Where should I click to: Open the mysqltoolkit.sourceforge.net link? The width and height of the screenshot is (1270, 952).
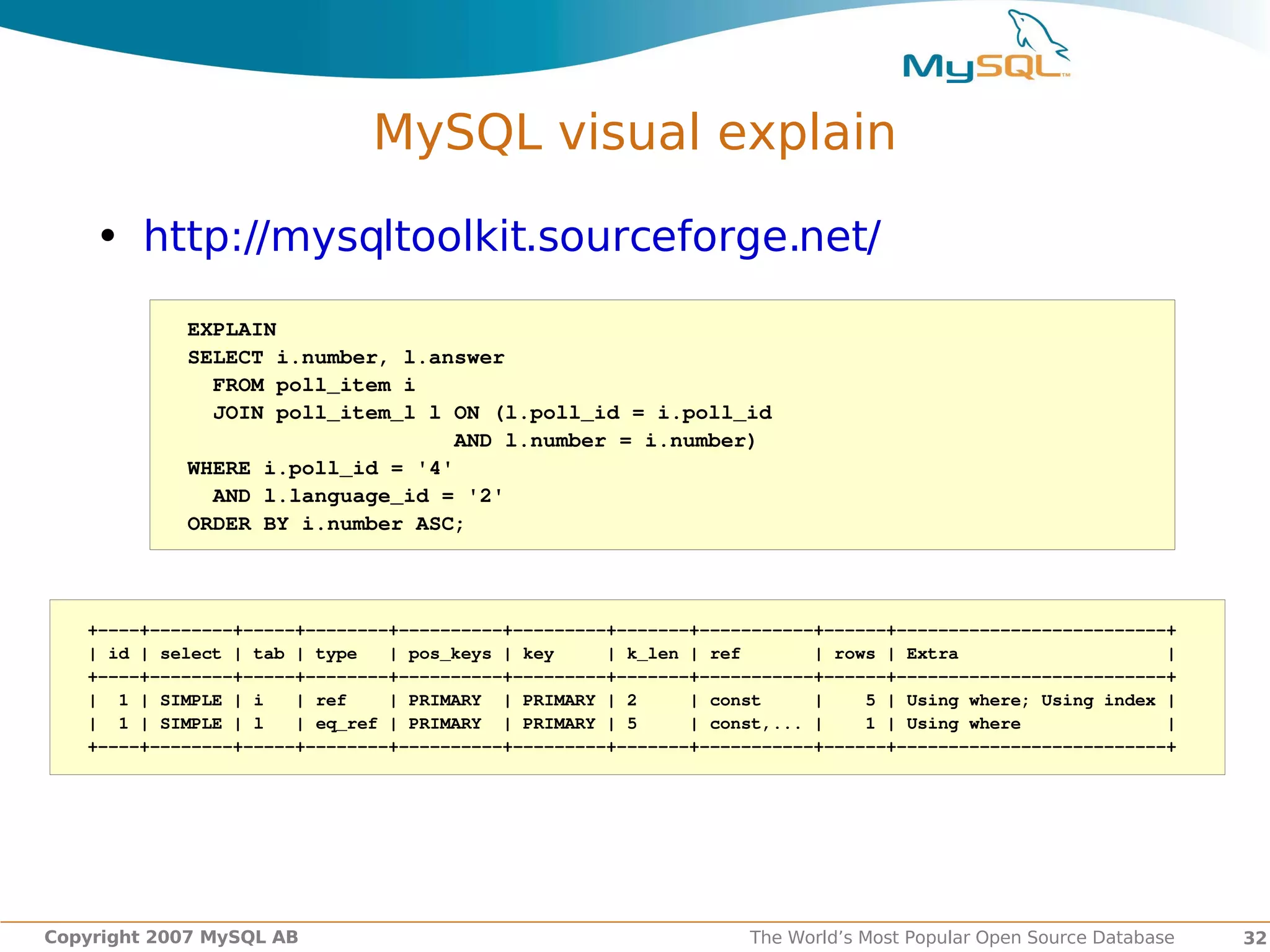pos(512,236)
